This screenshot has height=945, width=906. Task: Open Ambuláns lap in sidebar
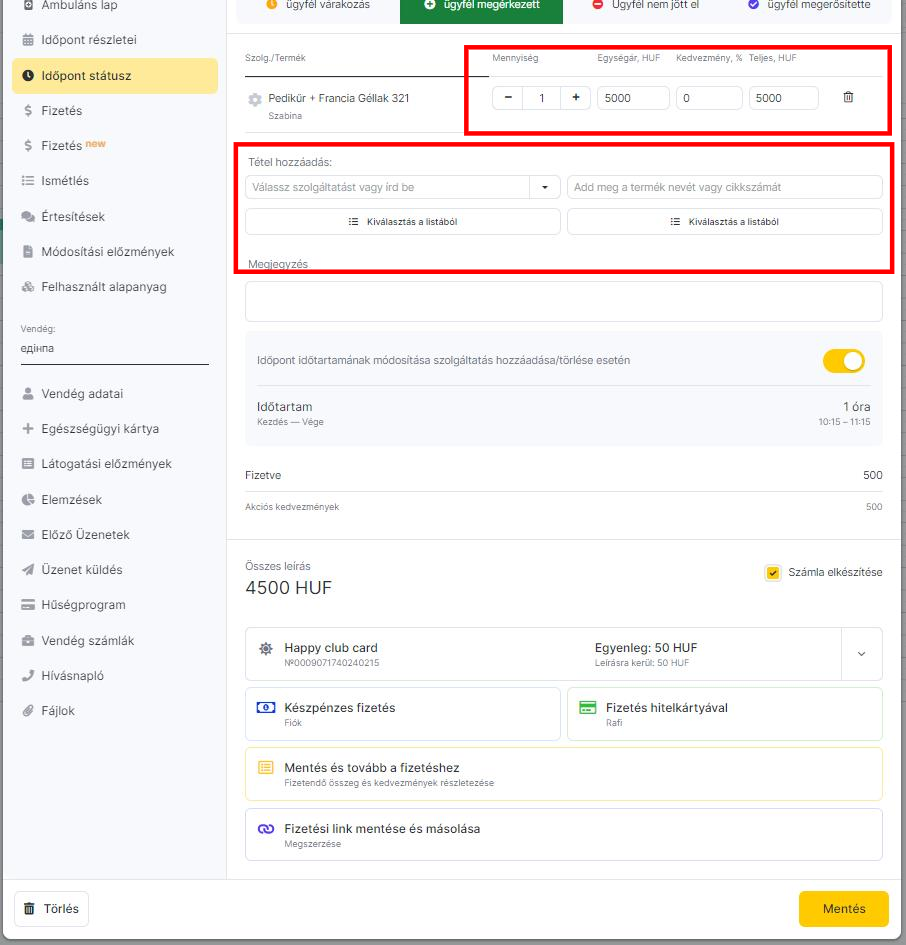pos(78,5)
